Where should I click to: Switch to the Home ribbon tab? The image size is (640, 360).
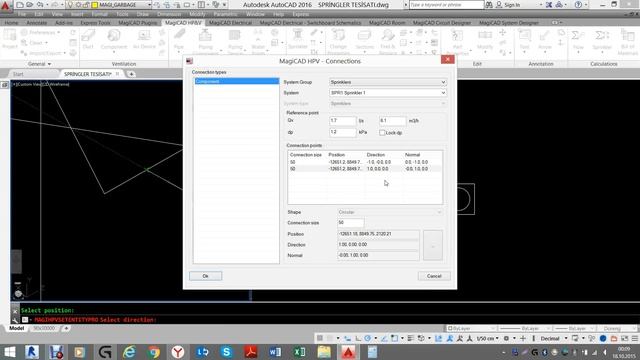11,23
